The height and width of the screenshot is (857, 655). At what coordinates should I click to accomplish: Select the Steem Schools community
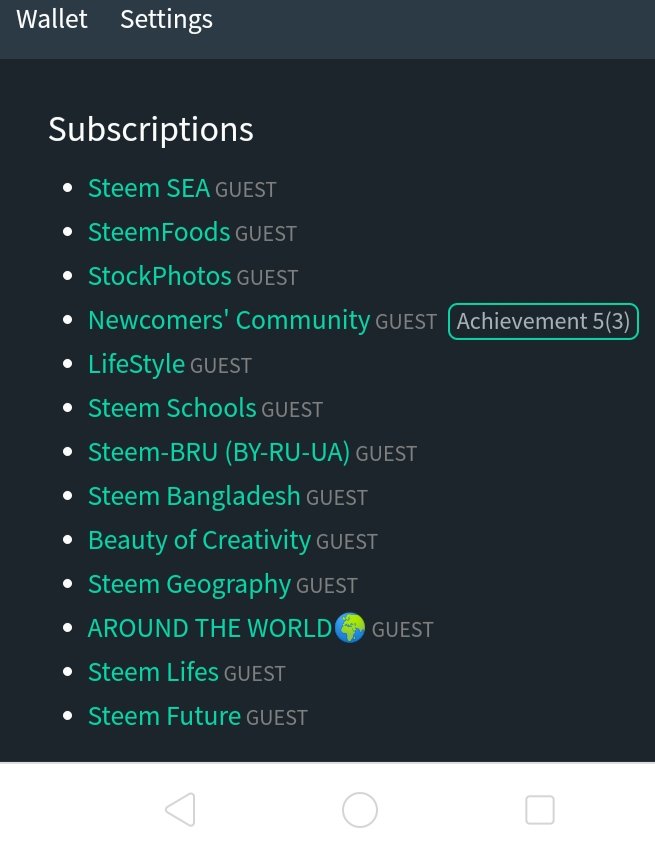coord(172,409)
